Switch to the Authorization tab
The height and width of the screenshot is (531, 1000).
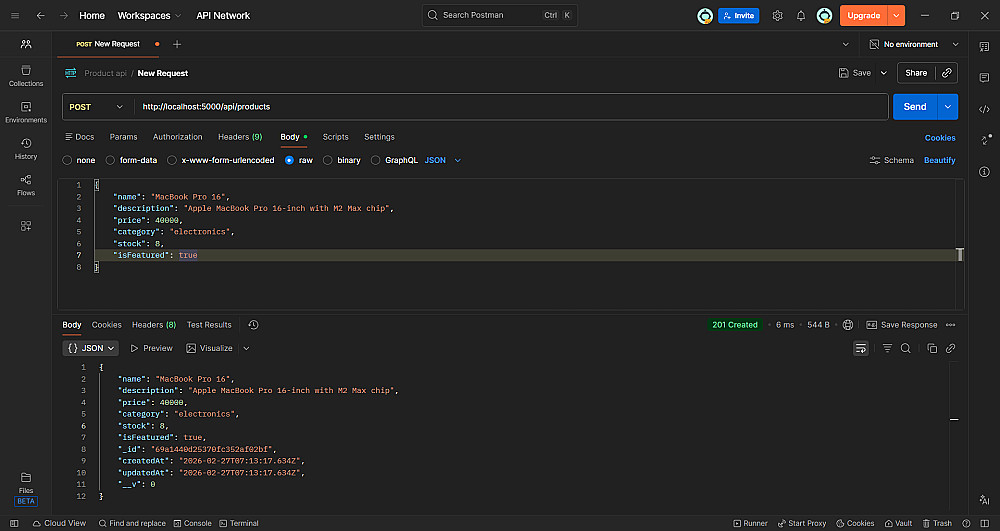[x=177, y=137]
